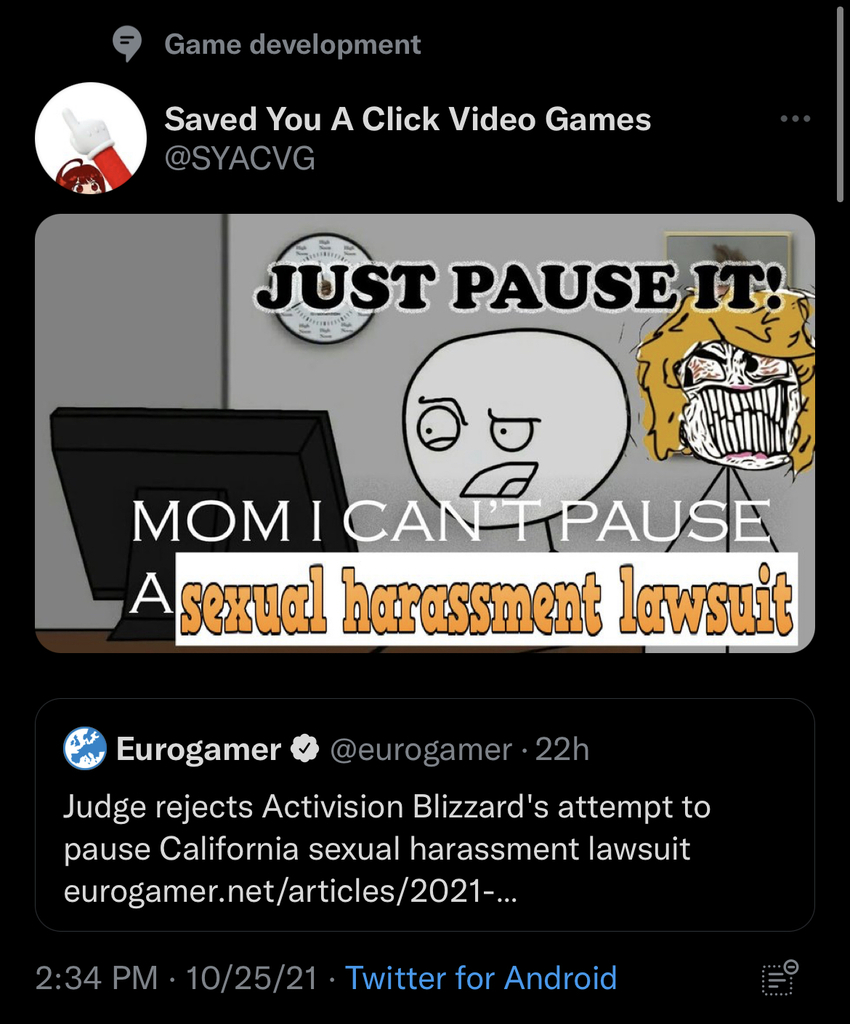This screenshot has width=850, height=1024.
Task: View the Just Pause It meme image
Action: 424,433
